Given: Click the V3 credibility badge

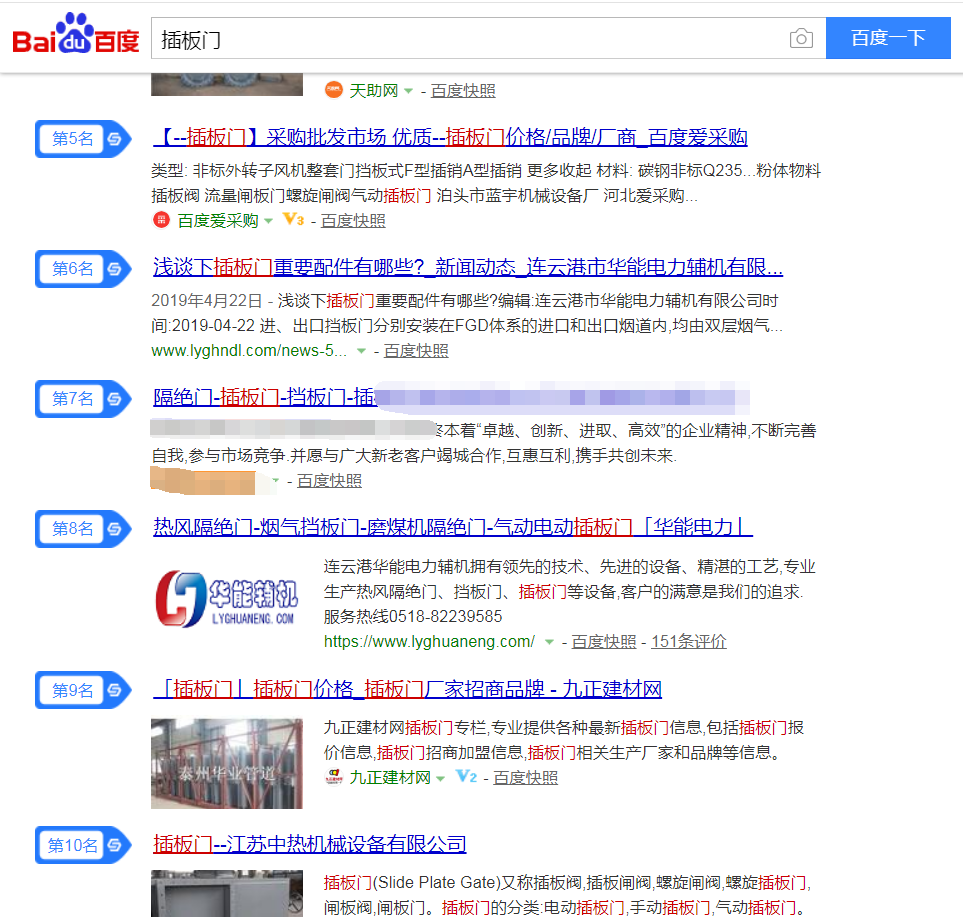Looking at the screenshot, I should [x=293, y=219].
